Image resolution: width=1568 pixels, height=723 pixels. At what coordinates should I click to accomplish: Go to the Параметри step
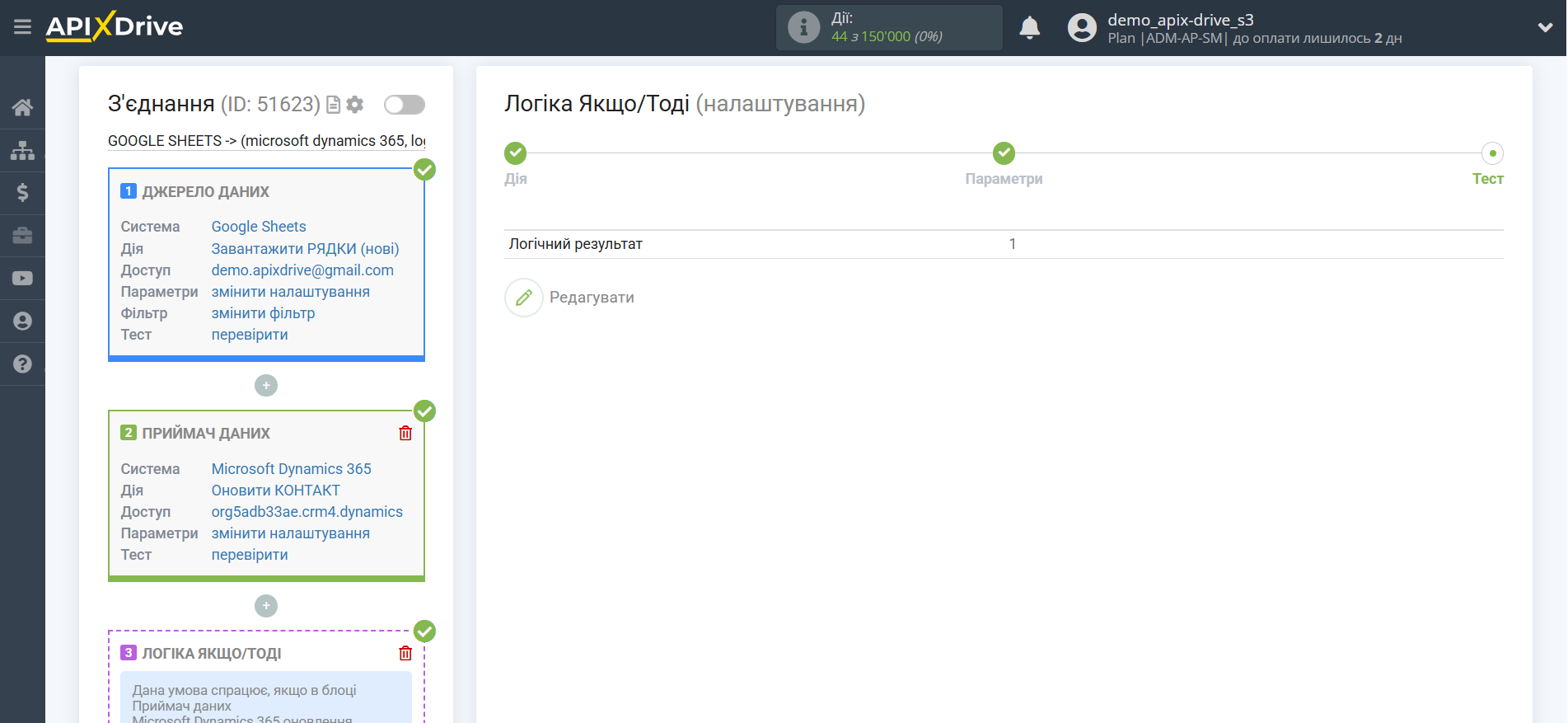(1004, 179)
